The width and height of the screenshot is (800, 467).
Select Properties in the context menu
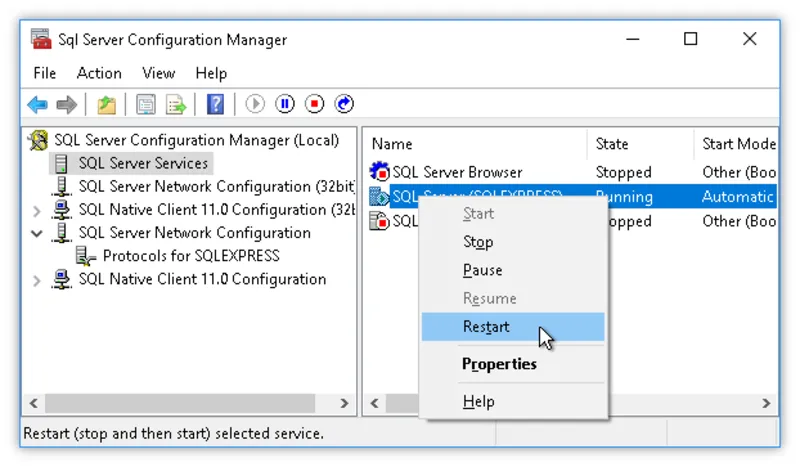tap(499, 364)
